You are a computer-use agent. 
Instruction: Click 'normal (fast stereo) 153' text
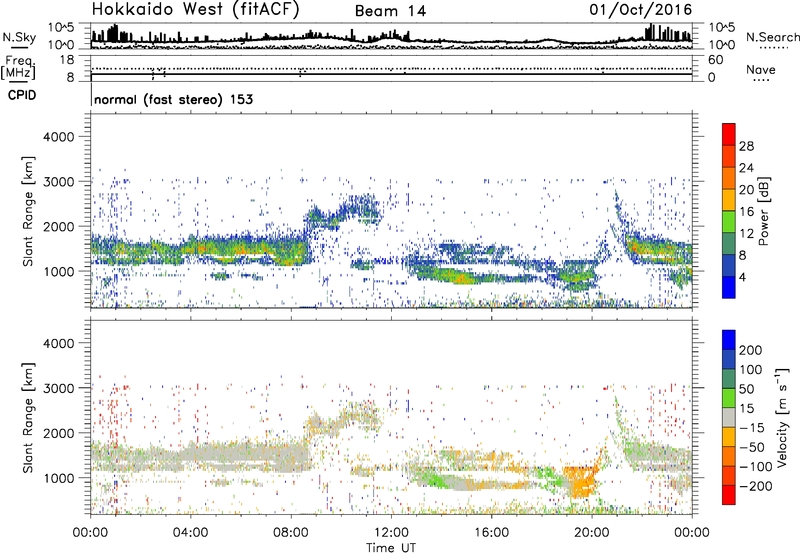173,100
